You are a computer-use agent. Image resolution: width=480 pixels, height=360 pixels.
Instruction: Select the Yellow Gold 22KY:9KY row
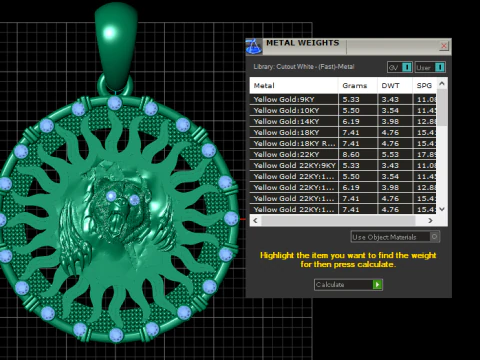[x=343, y=165]
